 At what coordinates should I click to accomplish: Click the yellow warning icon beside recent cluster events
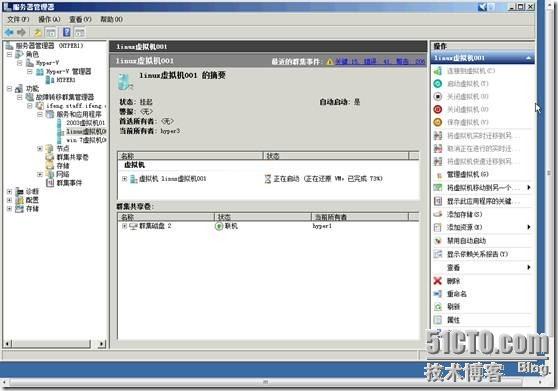(330, 62)
